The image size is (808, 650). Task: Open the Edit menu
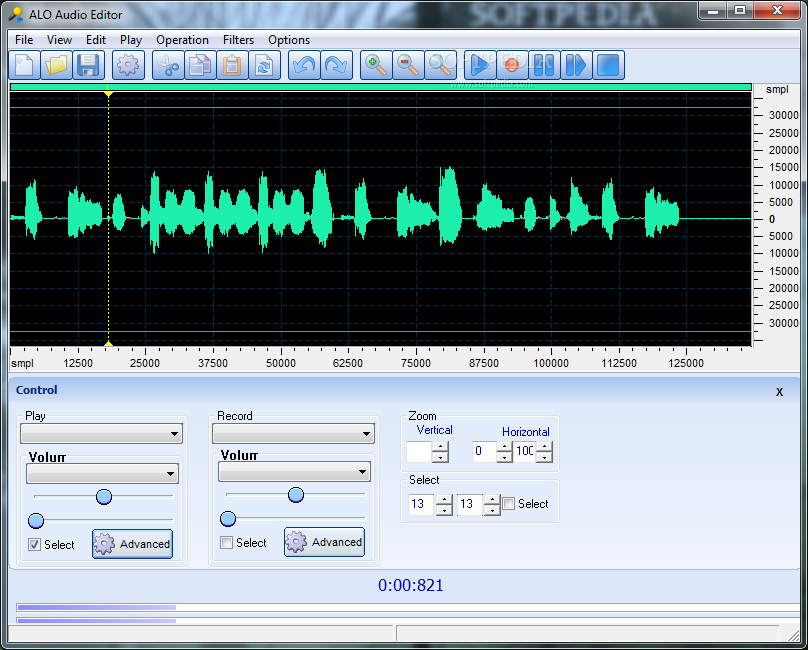pos(96,40)
